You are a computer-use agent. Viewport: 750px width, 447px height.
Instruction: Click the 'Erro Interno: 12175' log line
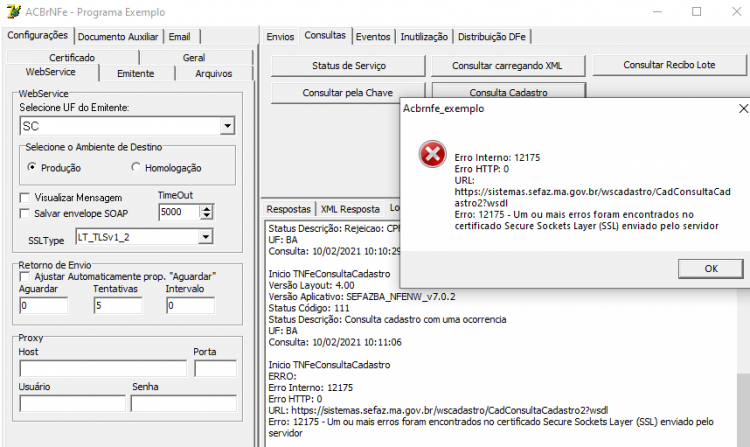pyautogui.click(x=310, y=388)
